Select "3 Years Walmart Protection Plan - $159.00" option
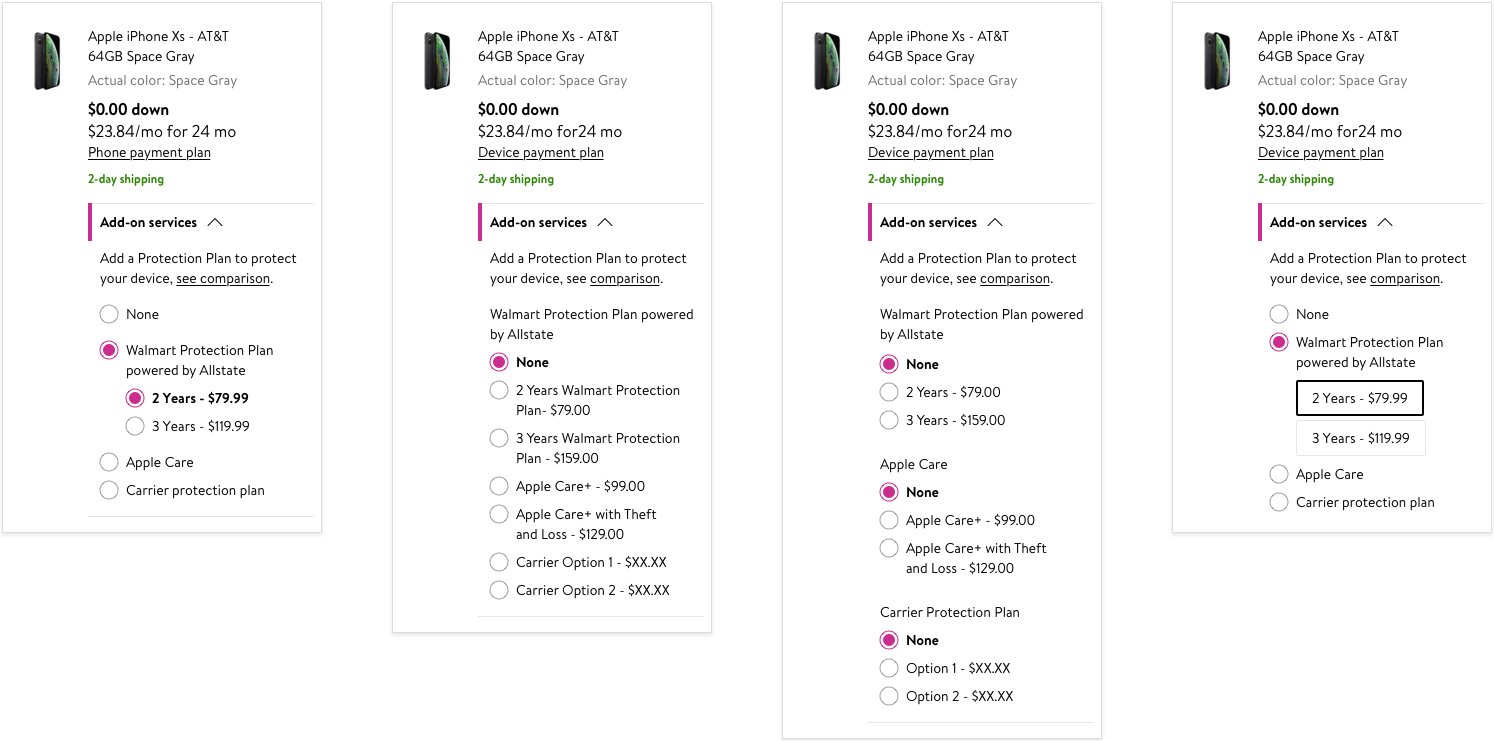 [499, 438]
